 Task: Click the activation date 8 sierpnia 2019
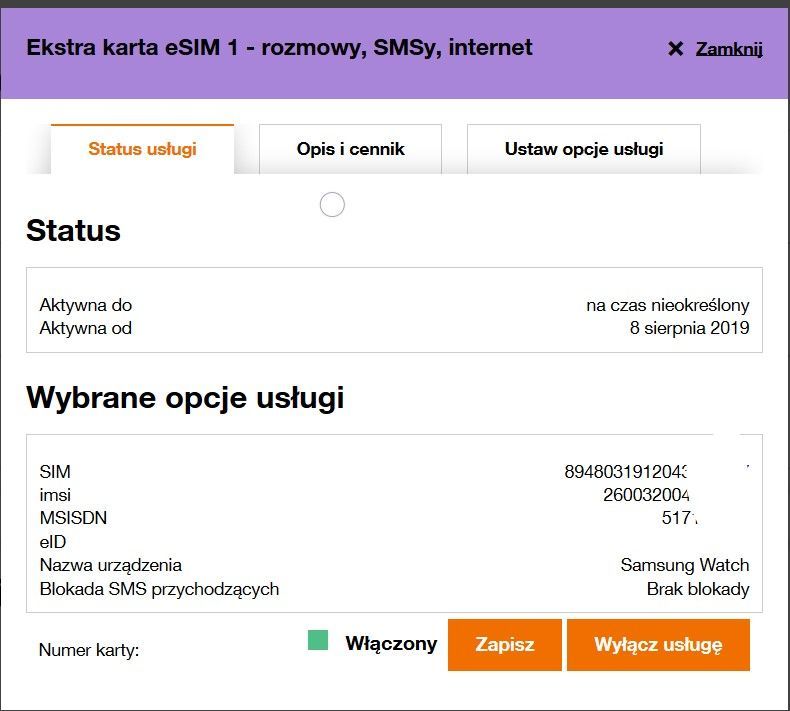pyautogui.click(x=689, y=327)
